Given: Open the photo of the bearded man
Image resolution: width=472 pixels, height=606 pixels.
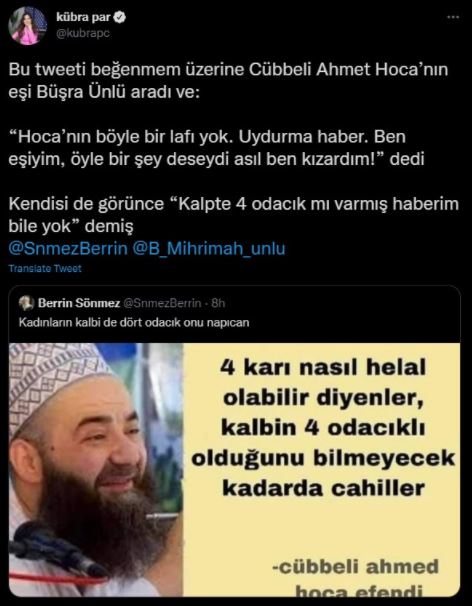Looking at the screenshot, I should pyautogui.click(x=96, y=470).
